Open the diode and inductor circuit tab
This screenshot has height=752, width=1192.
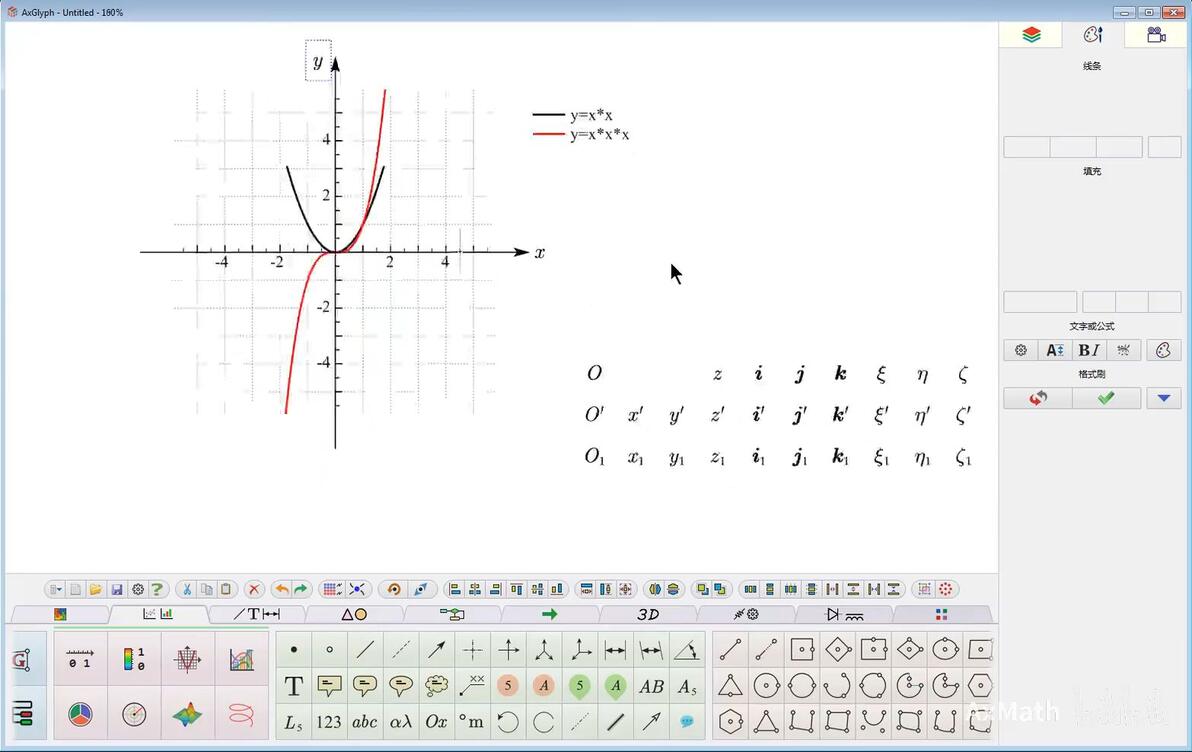(844, 614)
